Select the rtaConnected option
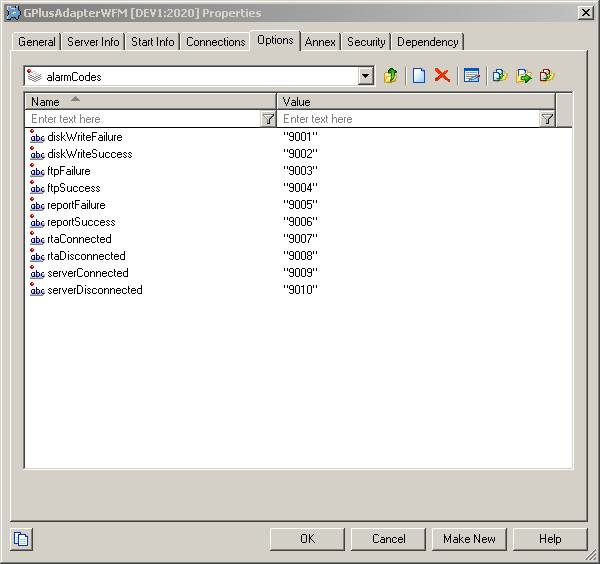 [x=79, y=239]
